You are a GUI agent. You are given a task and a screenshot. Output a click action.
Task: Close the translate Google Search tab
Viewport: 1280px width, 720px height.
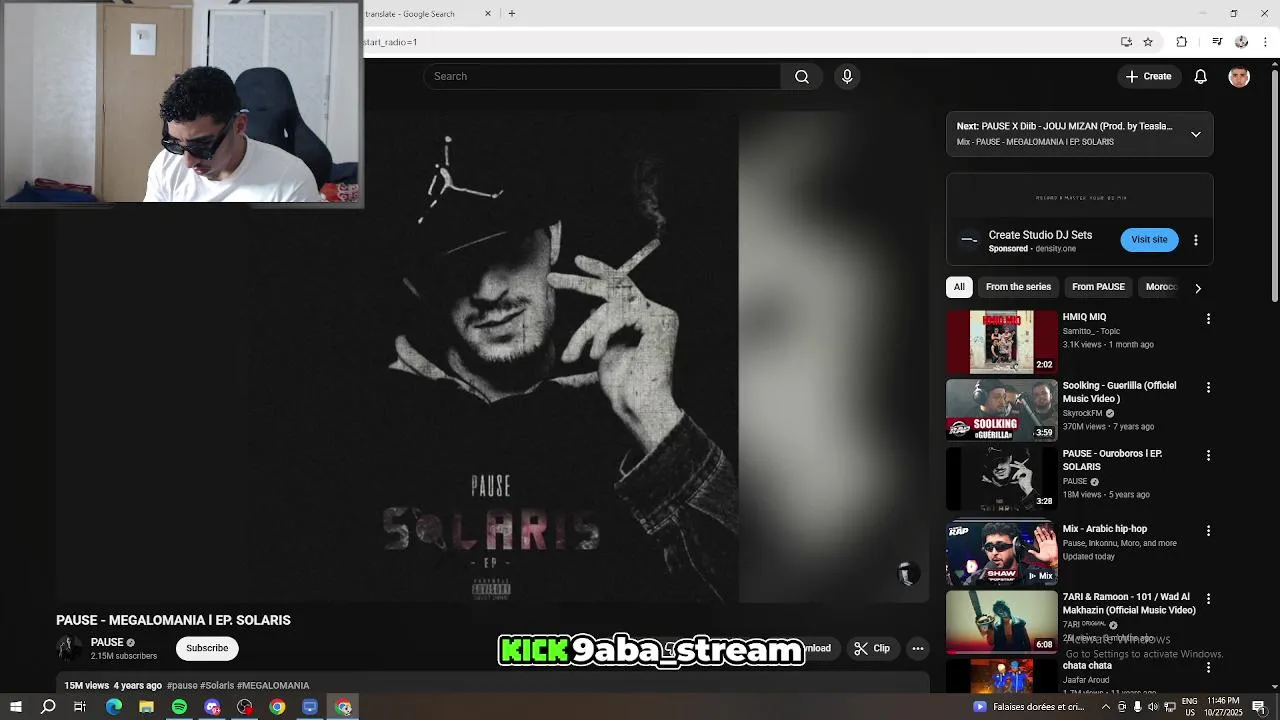click(x=488, y=14)
